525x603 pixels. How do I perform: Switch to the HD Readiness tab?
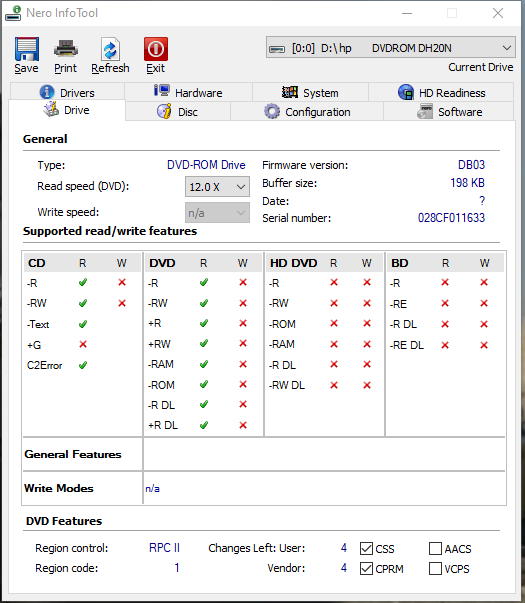(x=441, y=92)
